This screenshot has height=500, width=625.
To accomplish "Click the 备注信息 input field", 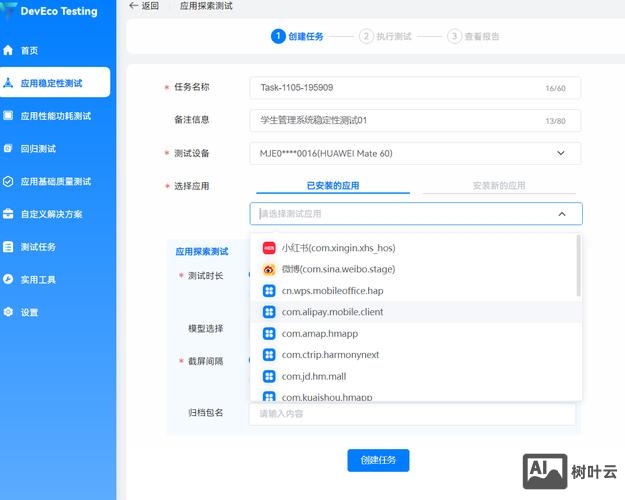I will tap(415, 120).
